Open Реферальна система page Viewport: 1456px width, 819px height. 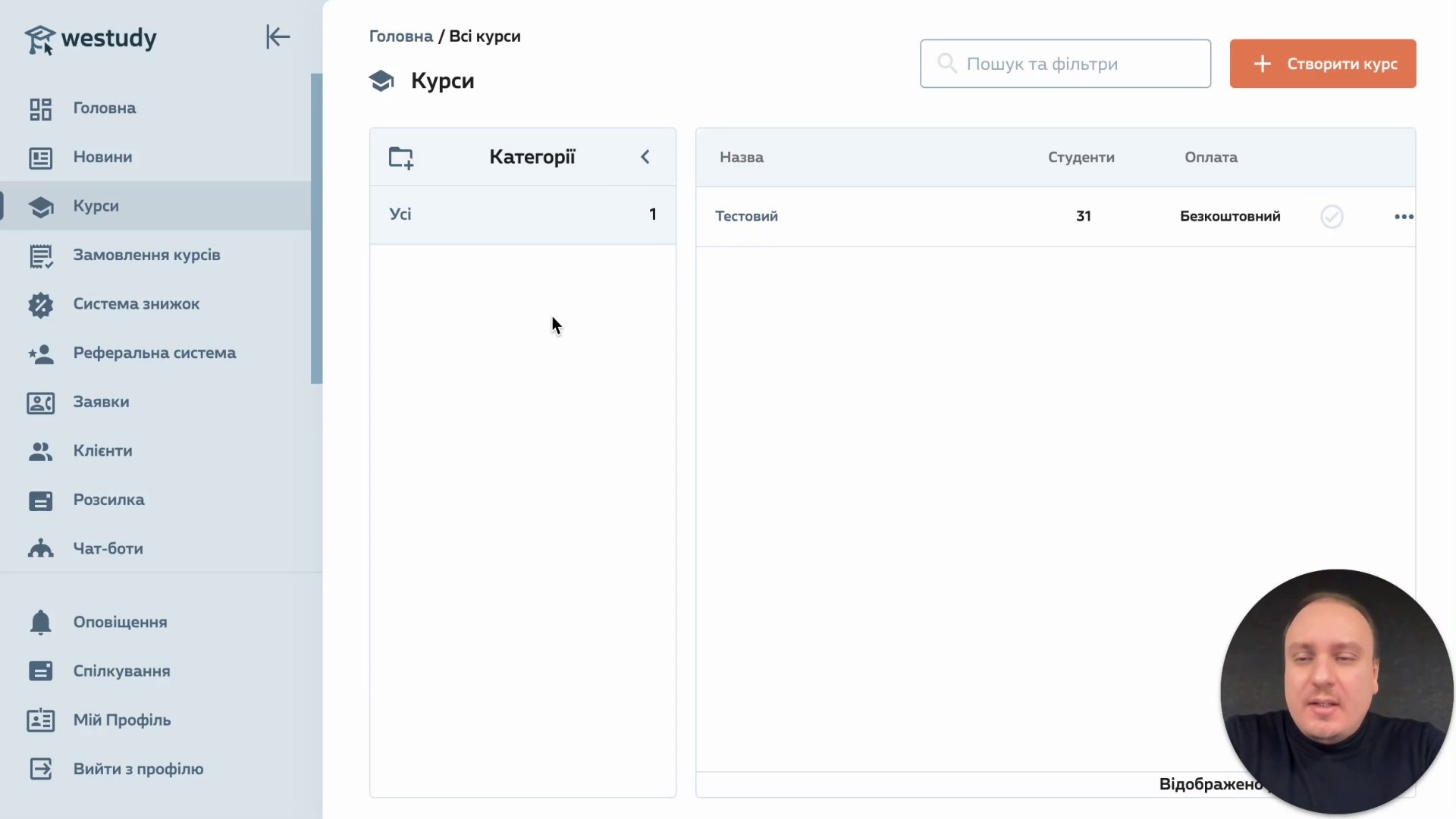[154, 353]
